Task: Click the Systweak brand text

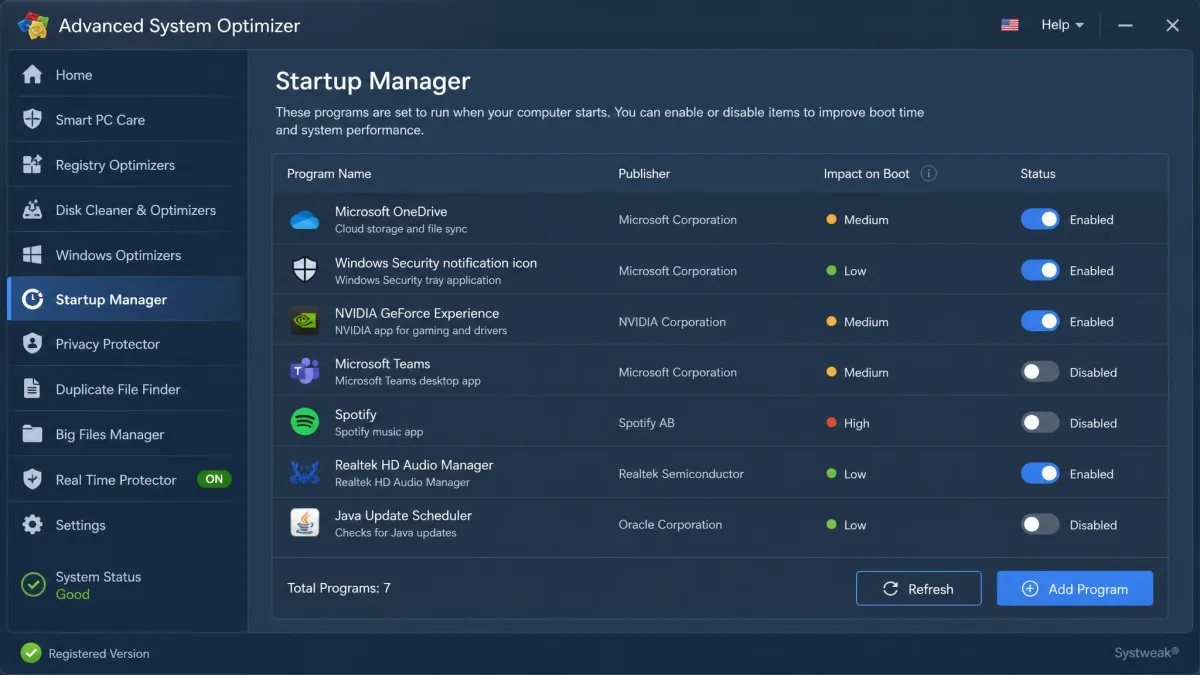Action: point(1147,653)
